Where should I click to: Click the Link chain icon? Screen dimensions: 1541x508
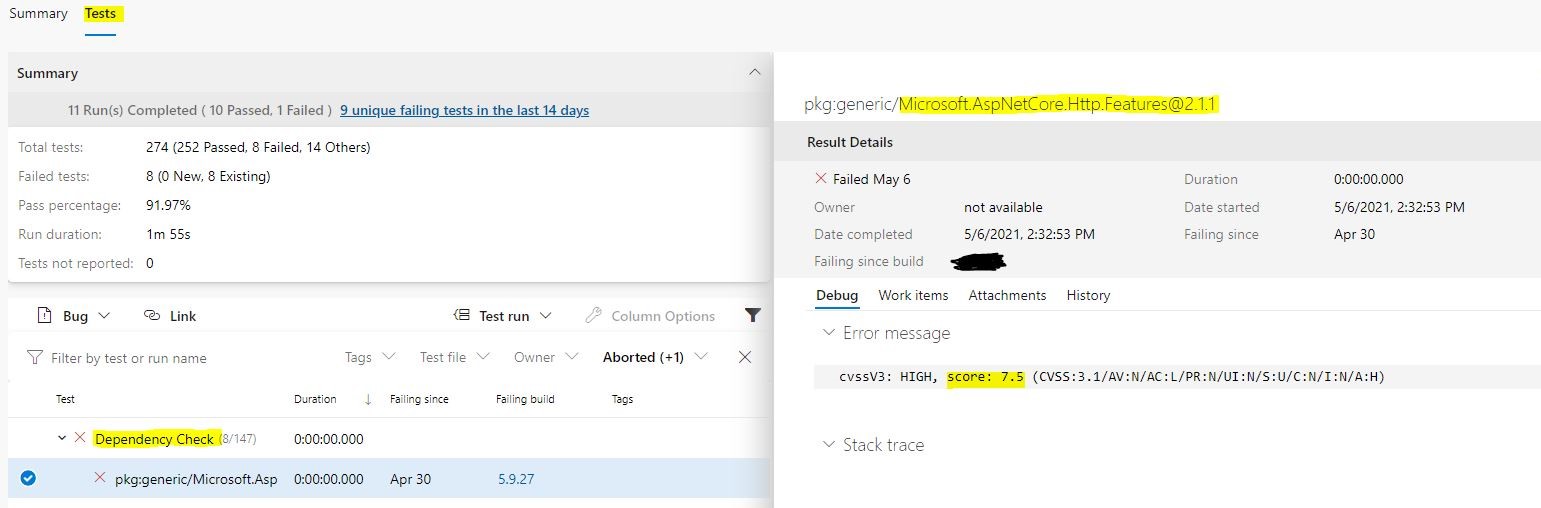pyautogui.click(x=152, y=315)
